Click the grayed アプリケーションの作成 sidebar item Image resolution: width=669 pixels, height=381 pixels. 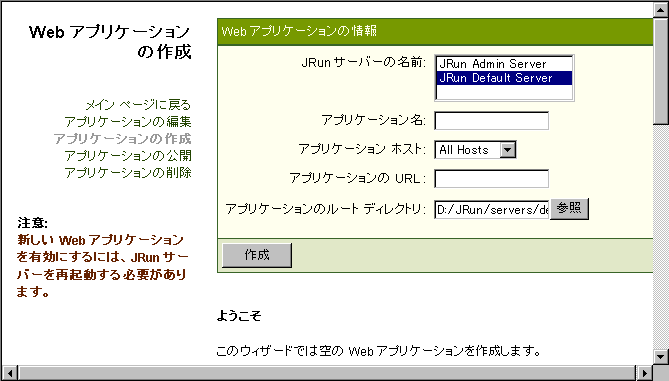coord(122,139)
